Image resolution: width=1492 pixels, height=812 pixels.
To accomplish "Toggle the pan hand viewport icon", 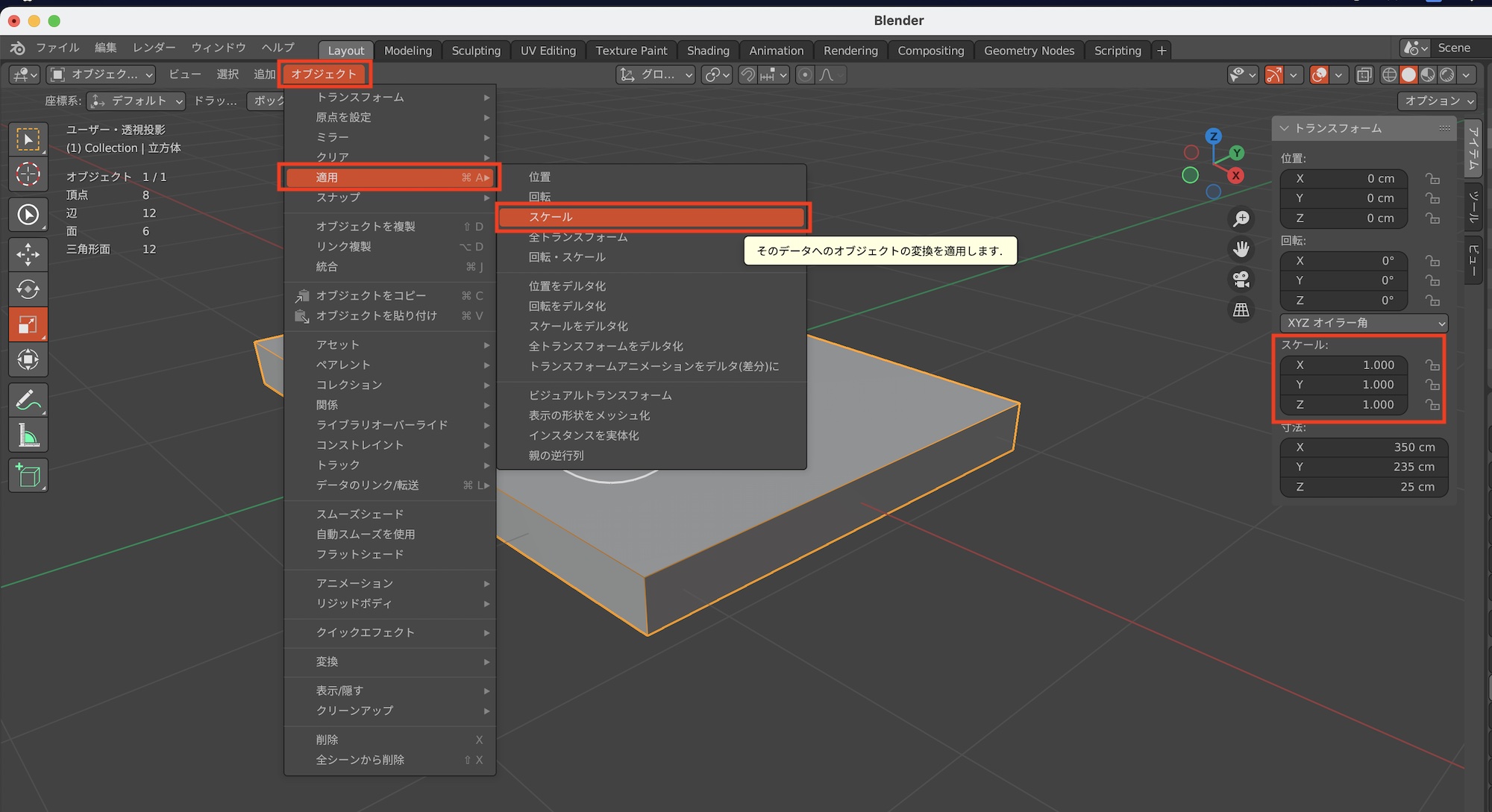I will click(x=1241, y=248).
